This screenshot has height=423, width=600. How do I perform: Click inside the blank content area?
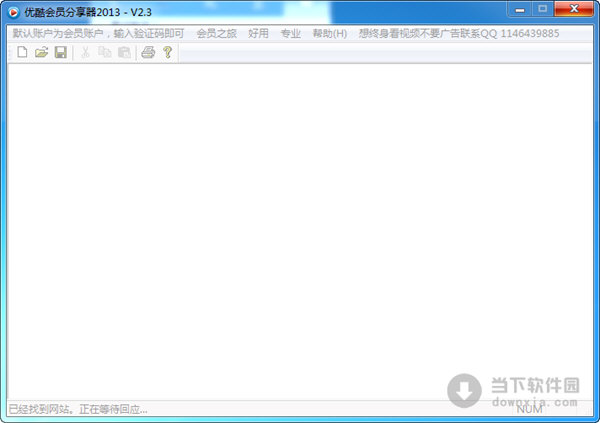pos(300,232)
